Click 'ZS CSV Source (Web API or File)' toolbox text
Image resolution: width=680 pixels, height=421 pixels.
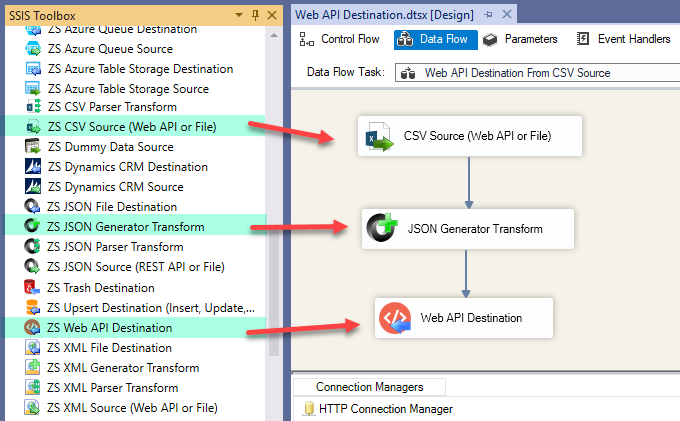(x=132, y=127)
